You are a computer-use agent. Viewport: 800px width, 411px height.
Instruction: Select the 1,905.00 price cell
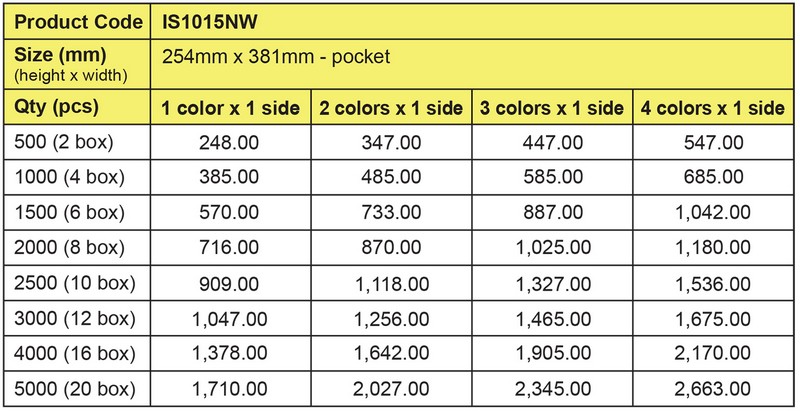(x=553, y=354)
